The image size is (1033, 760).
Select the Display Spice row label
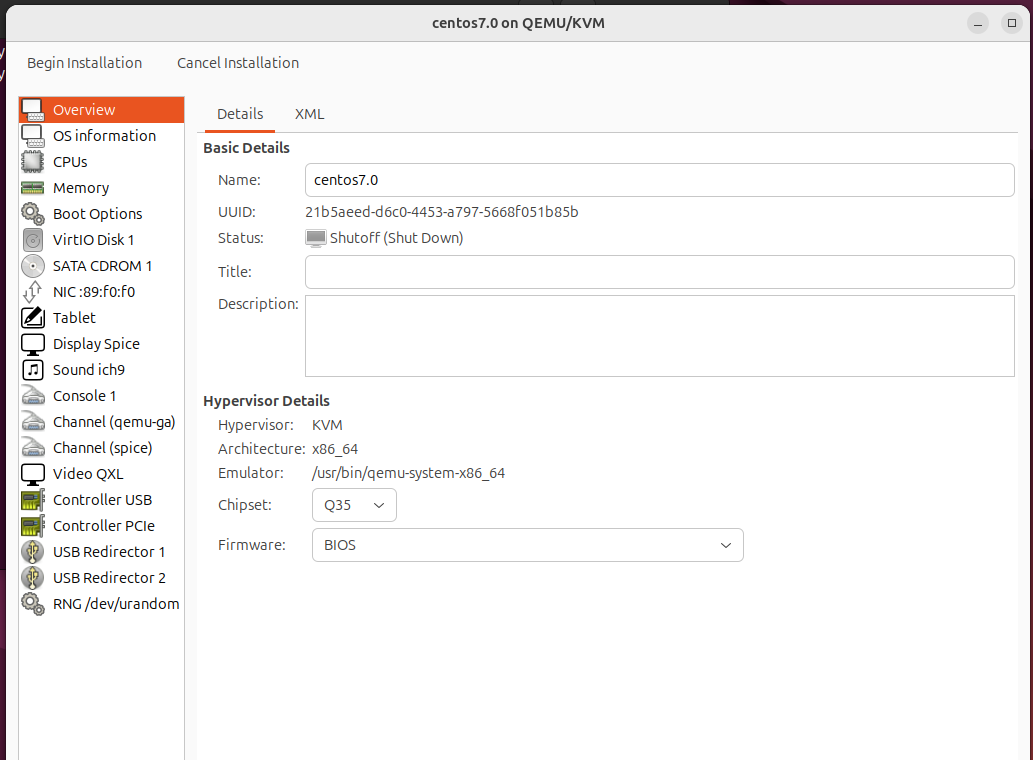(96, 344)
